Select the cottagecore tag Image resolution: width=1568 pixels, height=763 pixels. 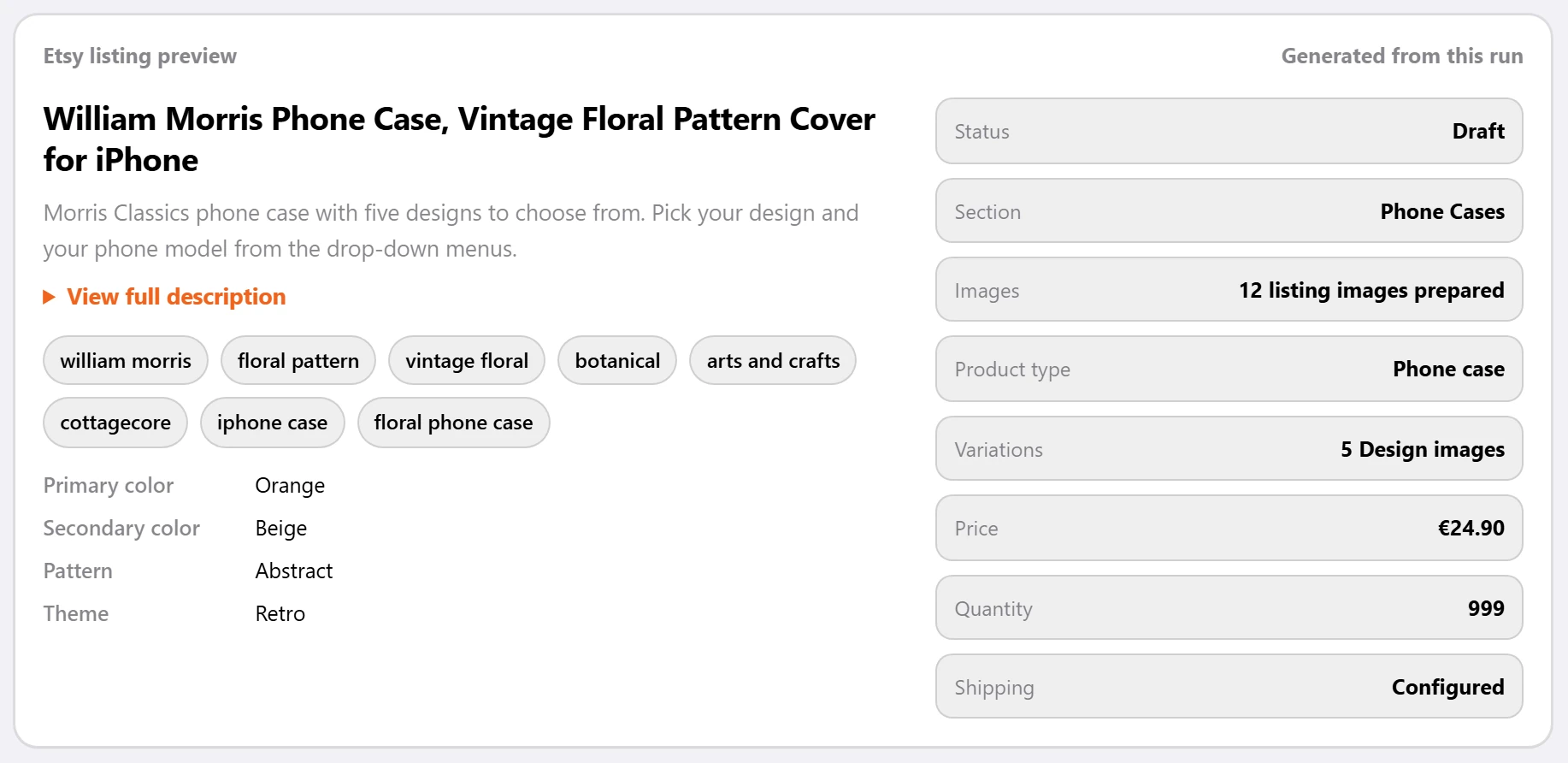click(115, 423)
